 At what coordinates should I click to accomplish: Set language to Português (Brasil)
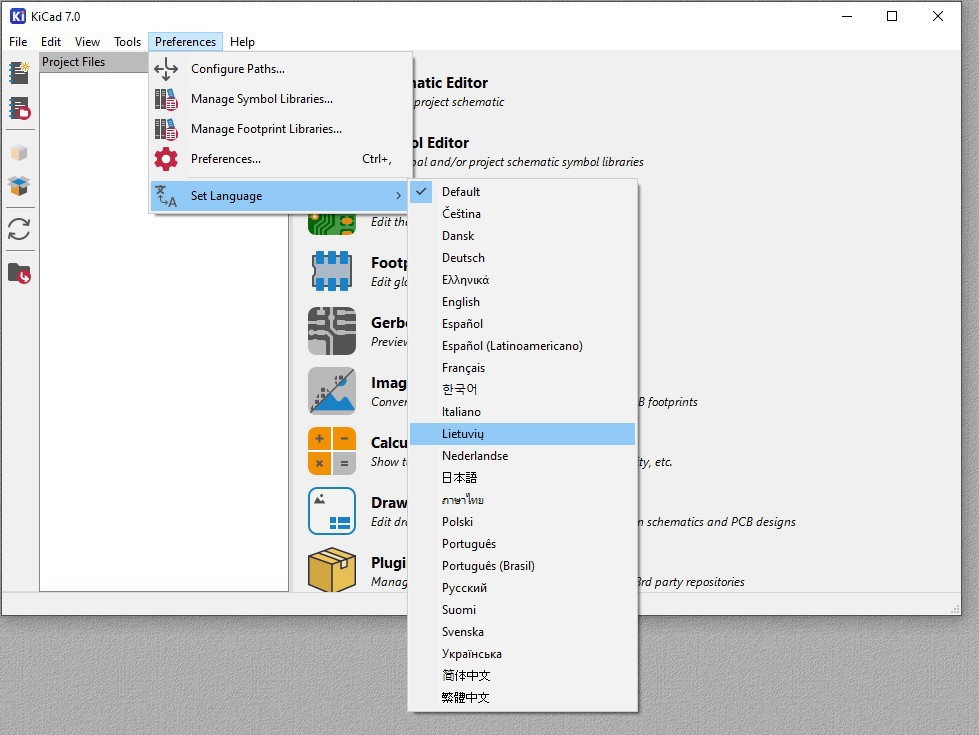click(x=523, y=566)
